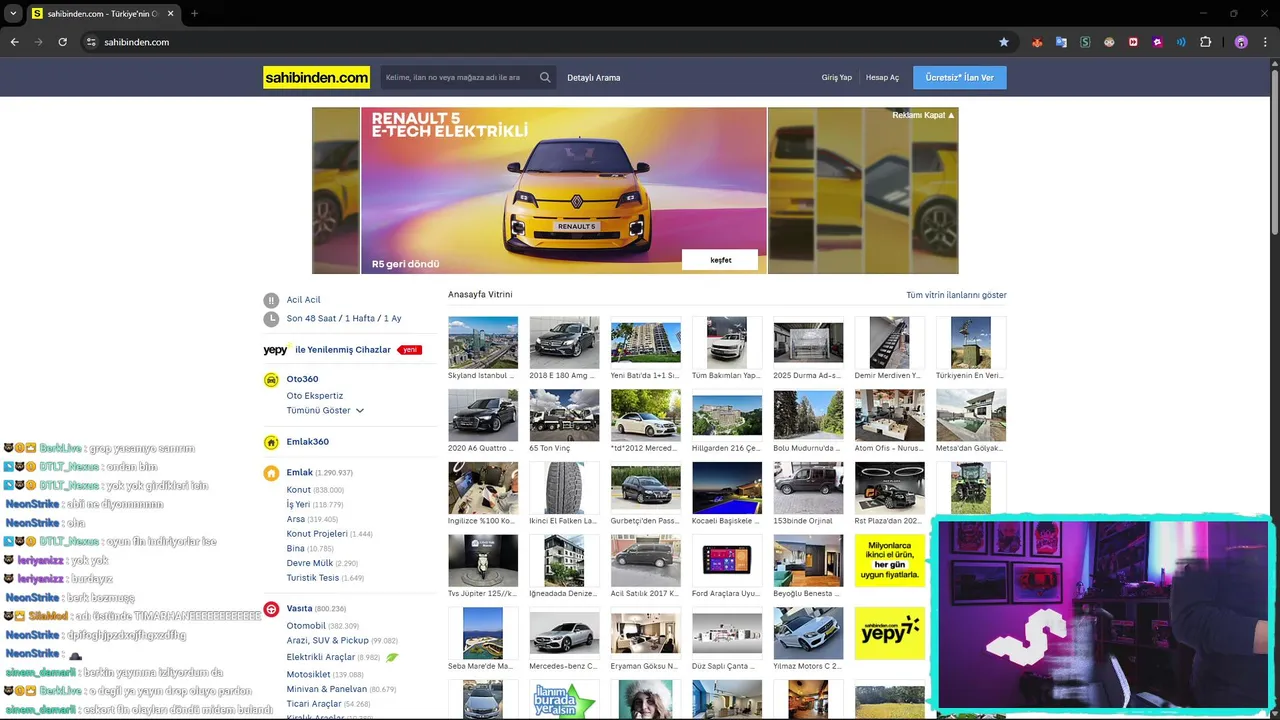Open Tüm vitrin ilanlarını göster
This screenshot has height=720, width=1280.
[x=956, y=295]
